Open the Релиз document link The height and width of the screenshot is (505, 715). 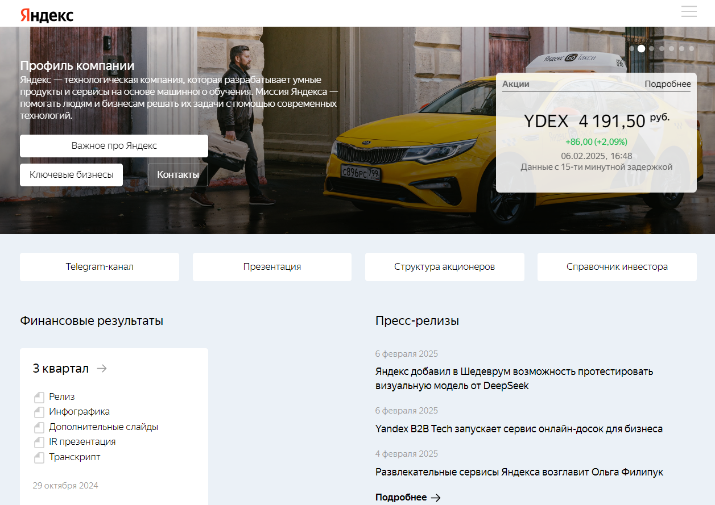click(62, 397)
